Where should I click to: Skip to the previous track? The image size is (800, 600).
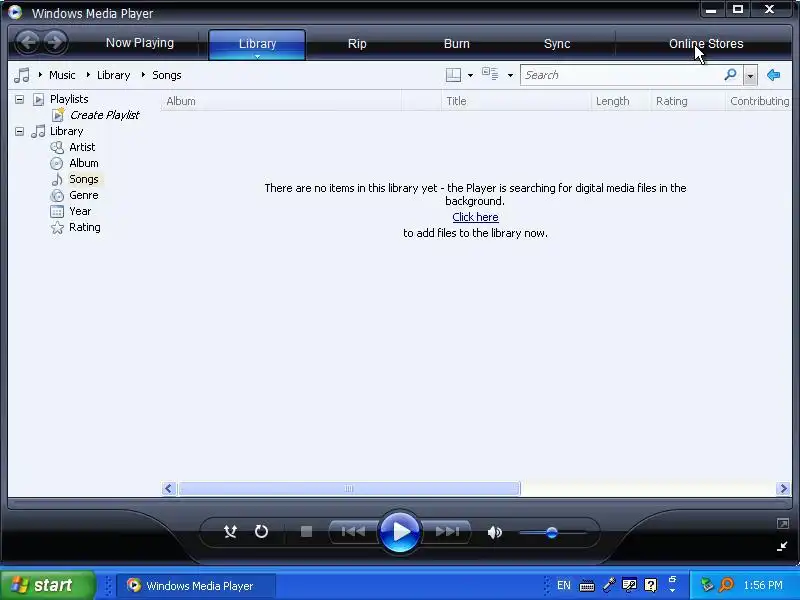[353, 532]
